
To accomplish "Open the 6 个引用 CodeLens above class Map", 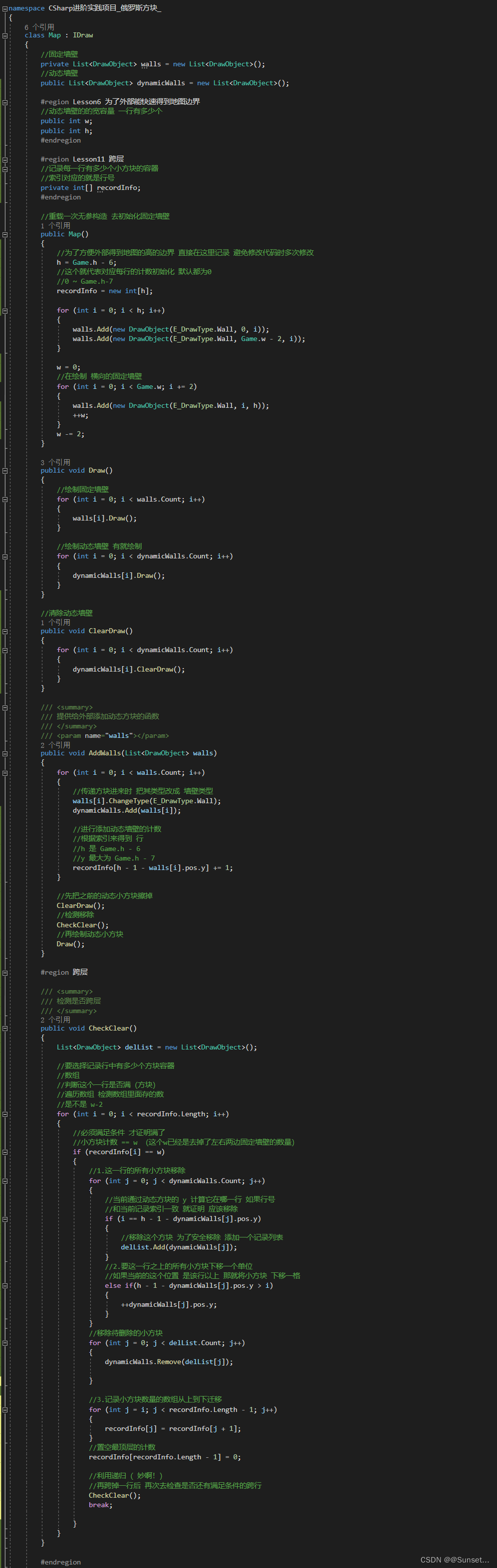I will [39, 27].
